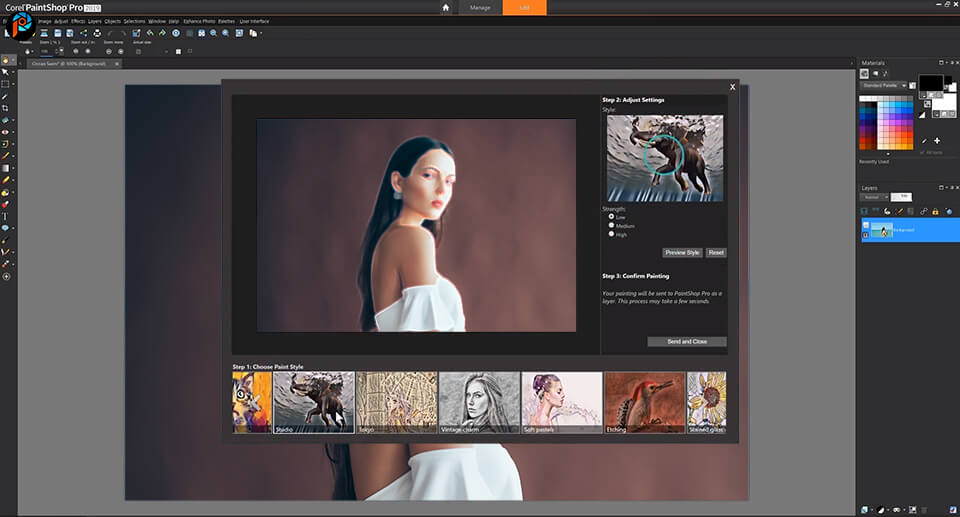
Task: Select the Red Eye tool
Action: (x=6, y=132)
